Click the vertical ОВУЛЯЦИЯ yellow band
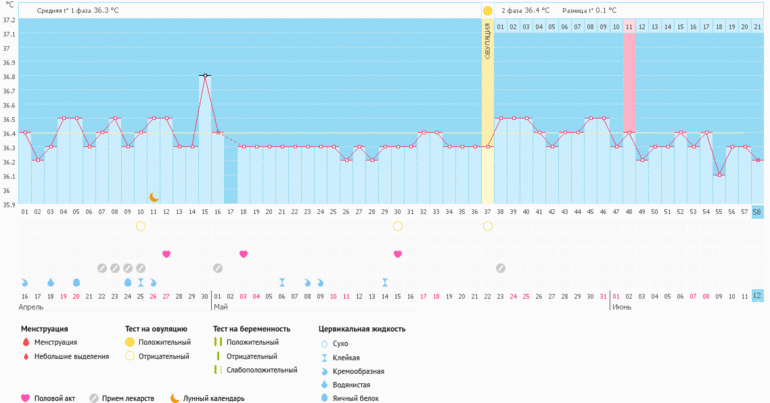The width and height of the screenshot is (770, 403). (488, 110)
